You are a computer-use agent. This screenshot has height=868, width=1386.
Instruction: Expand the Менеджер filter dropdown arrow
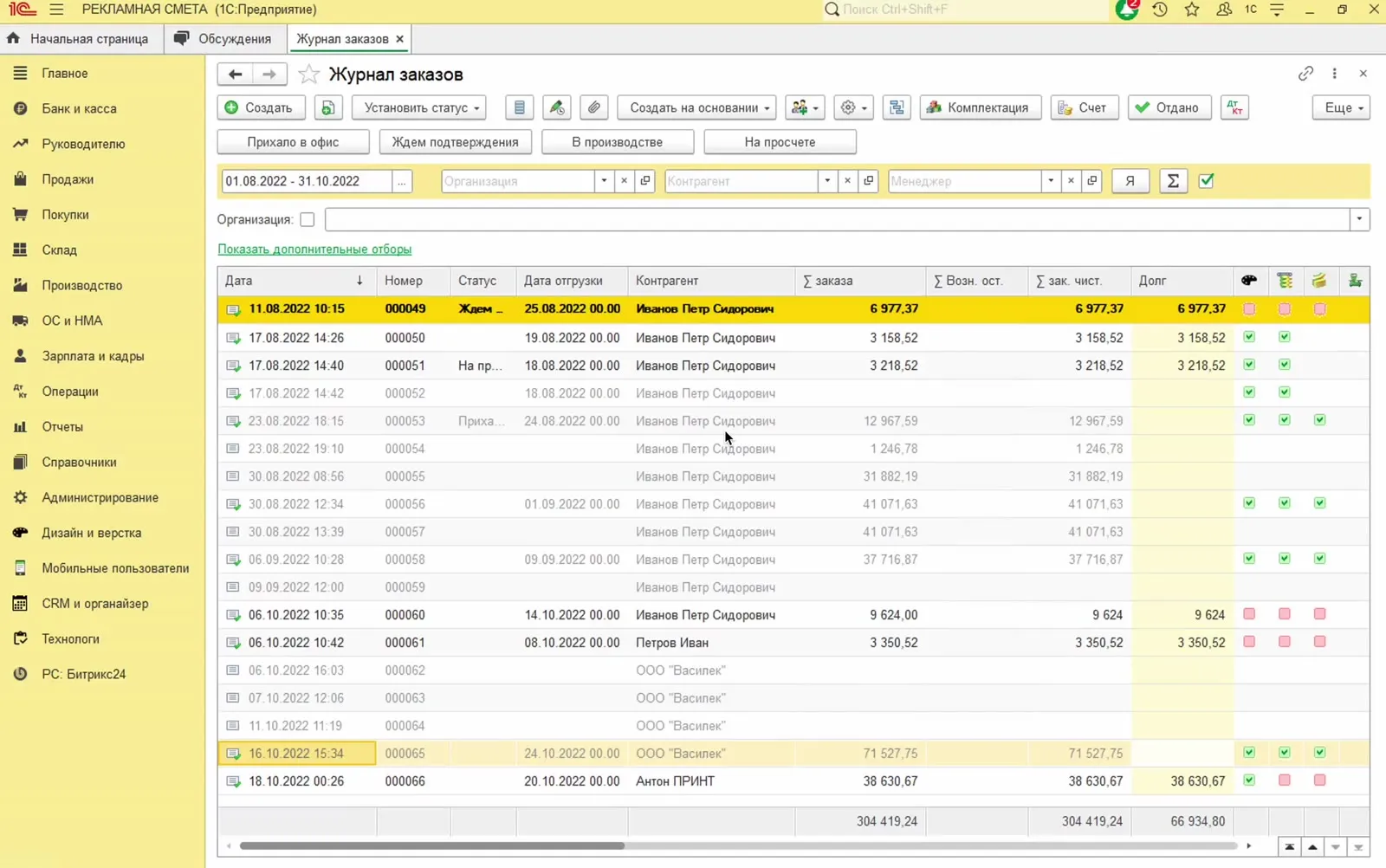(x=1051, y=181)
